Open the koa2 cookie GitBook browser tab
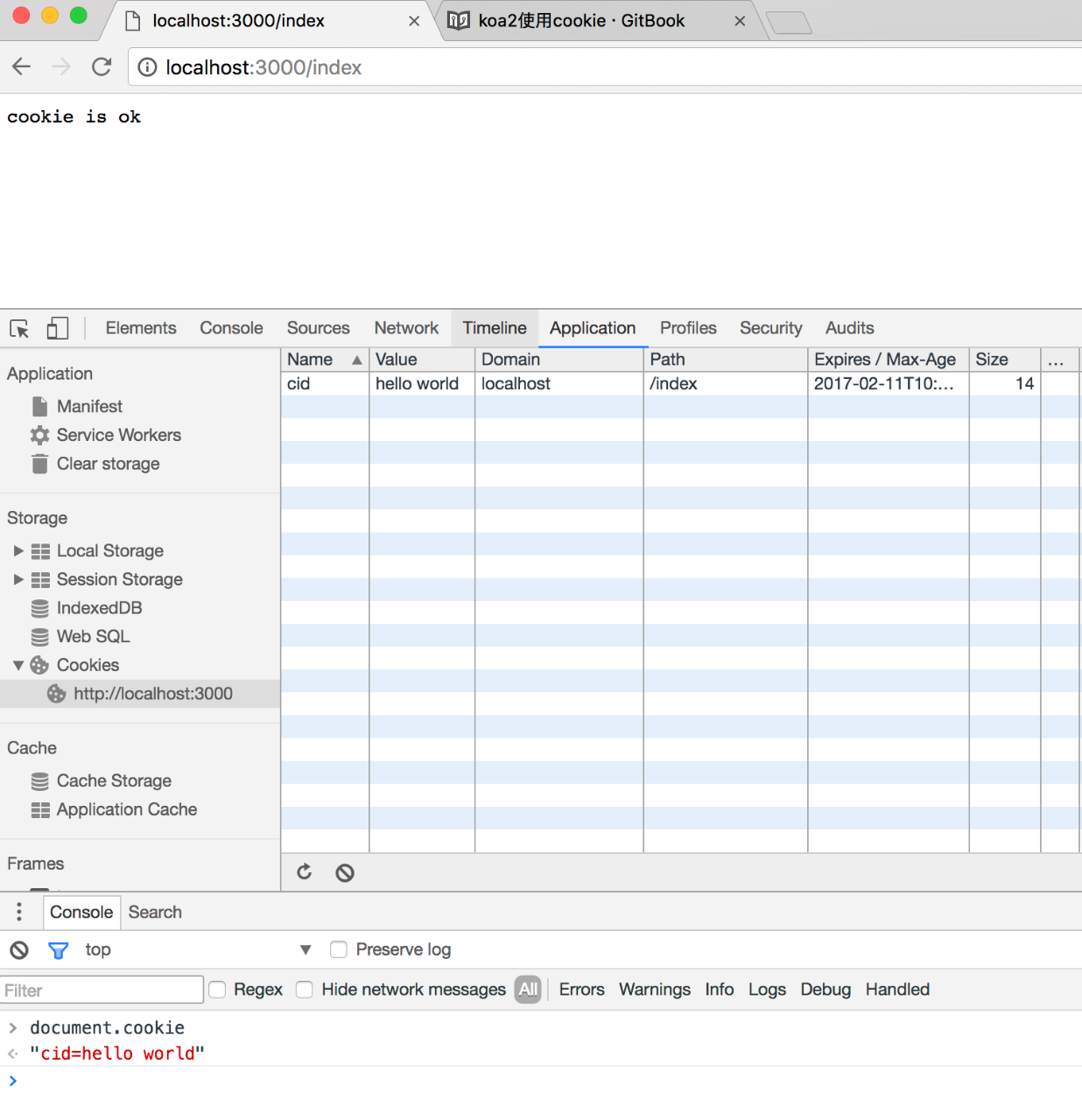 (581, 21)
